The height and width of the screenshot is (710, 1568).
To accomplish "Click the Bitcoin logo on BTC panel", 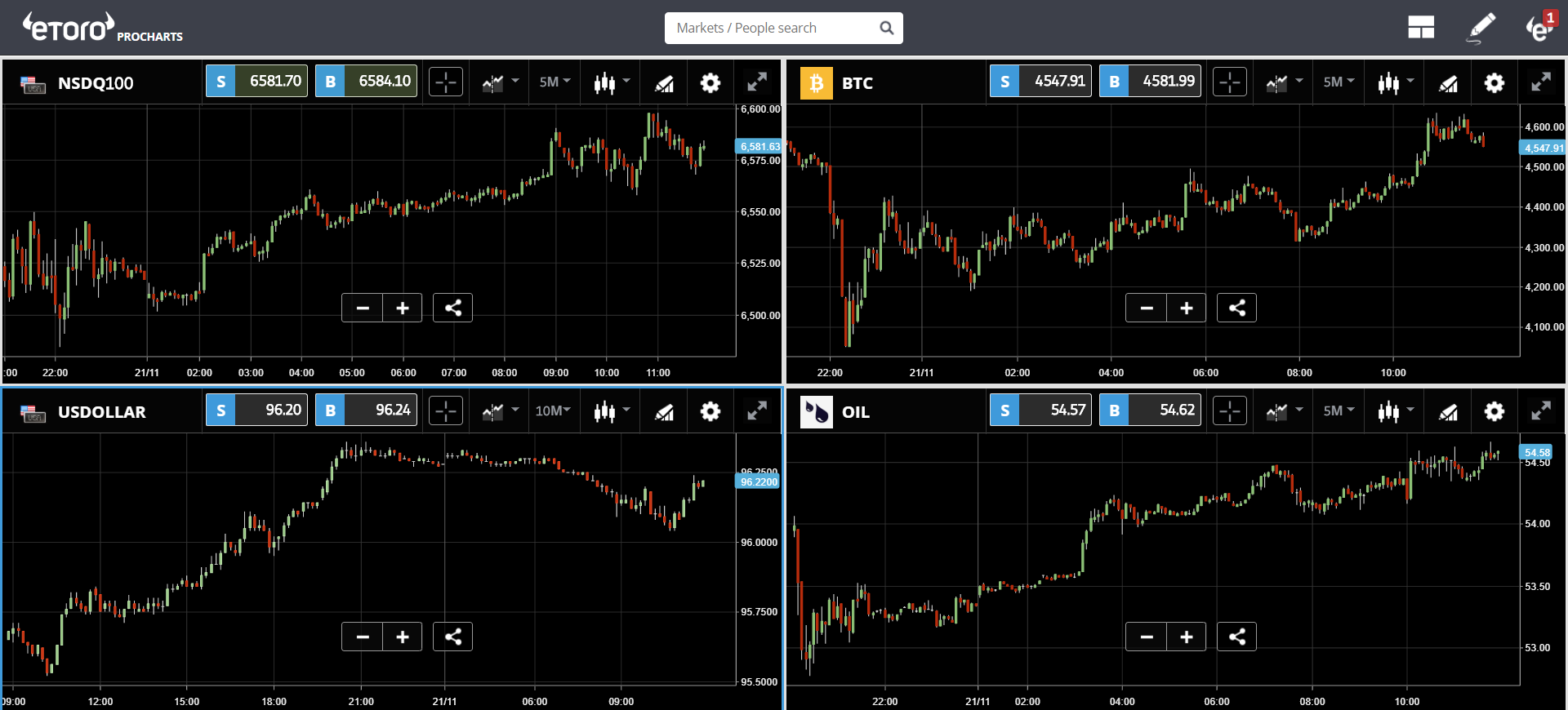I will tap(816, 82).
